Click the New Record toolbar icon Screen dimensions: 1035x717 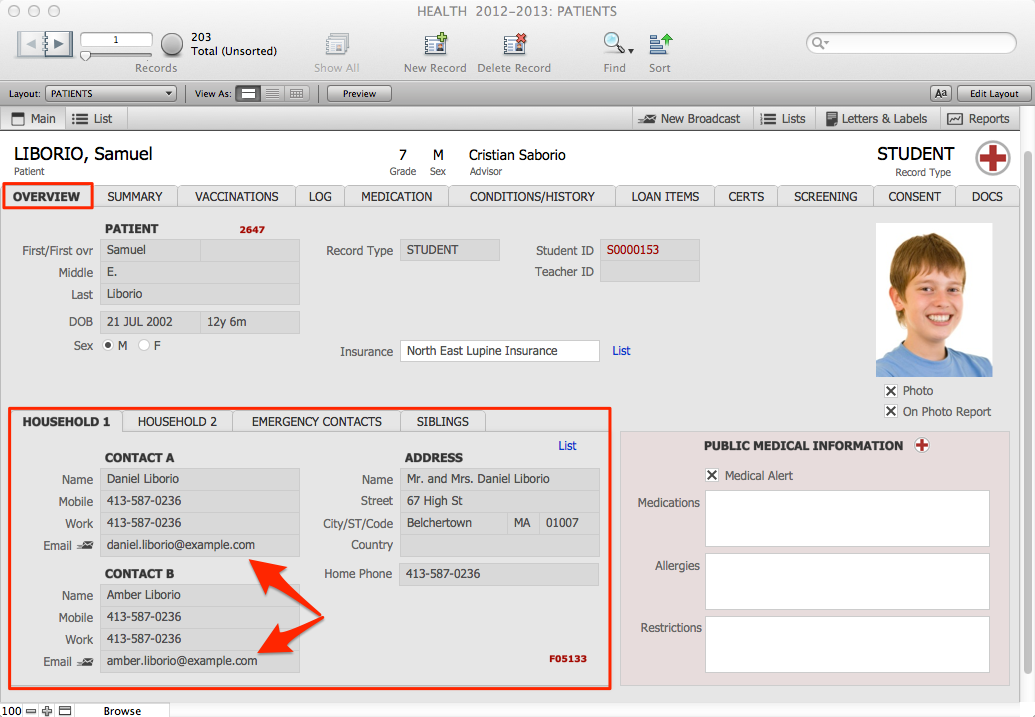click(x=435, y=44)
